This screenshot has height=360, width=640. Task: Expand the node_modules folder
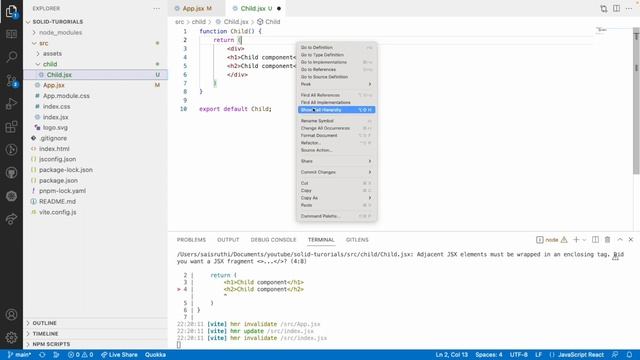tap(60, 32)
